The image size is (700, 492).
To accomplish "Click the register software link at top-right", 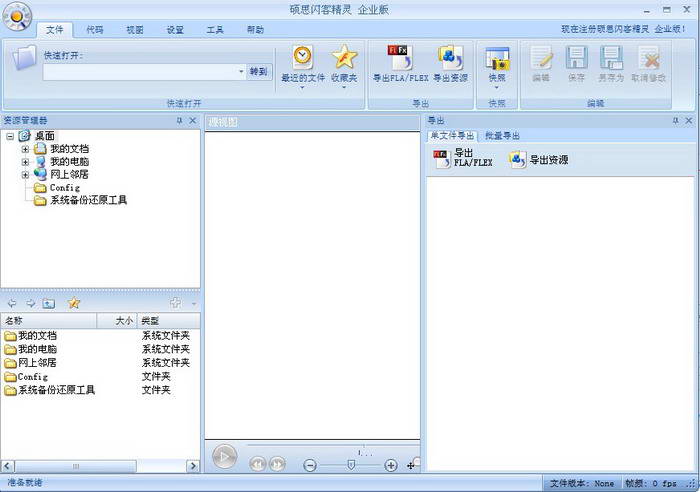I will click(x=604, y=30).
